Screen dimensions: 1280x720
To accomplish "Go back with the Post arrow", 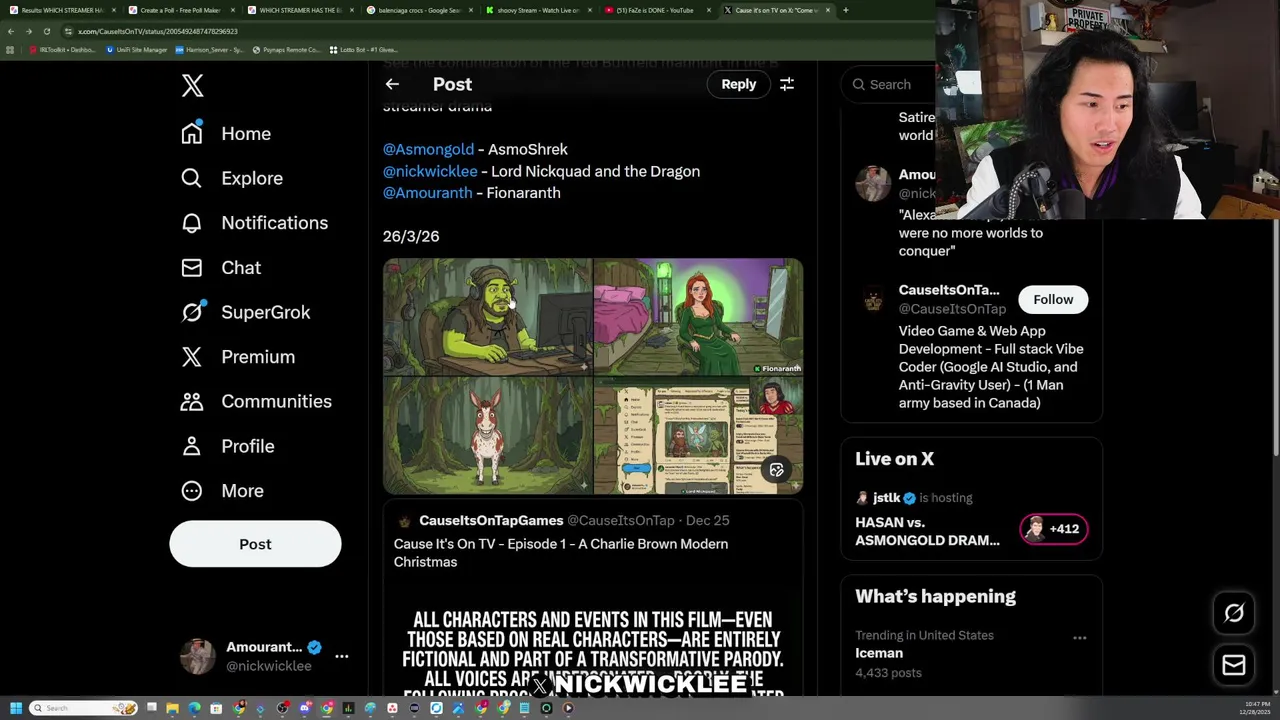I will pos(392,85).
